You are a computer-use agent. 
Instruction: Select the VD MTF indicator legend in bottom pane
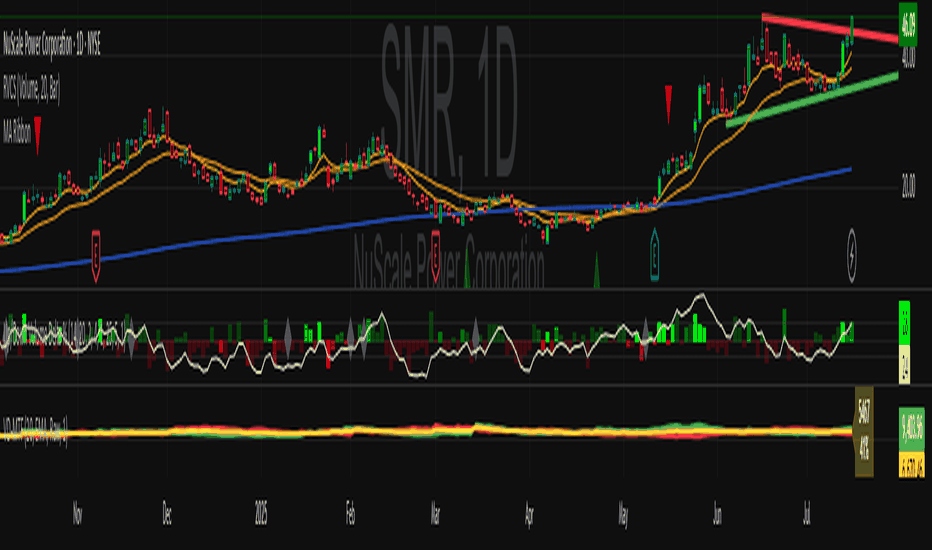pyautogui.click(x=35, y=432)
